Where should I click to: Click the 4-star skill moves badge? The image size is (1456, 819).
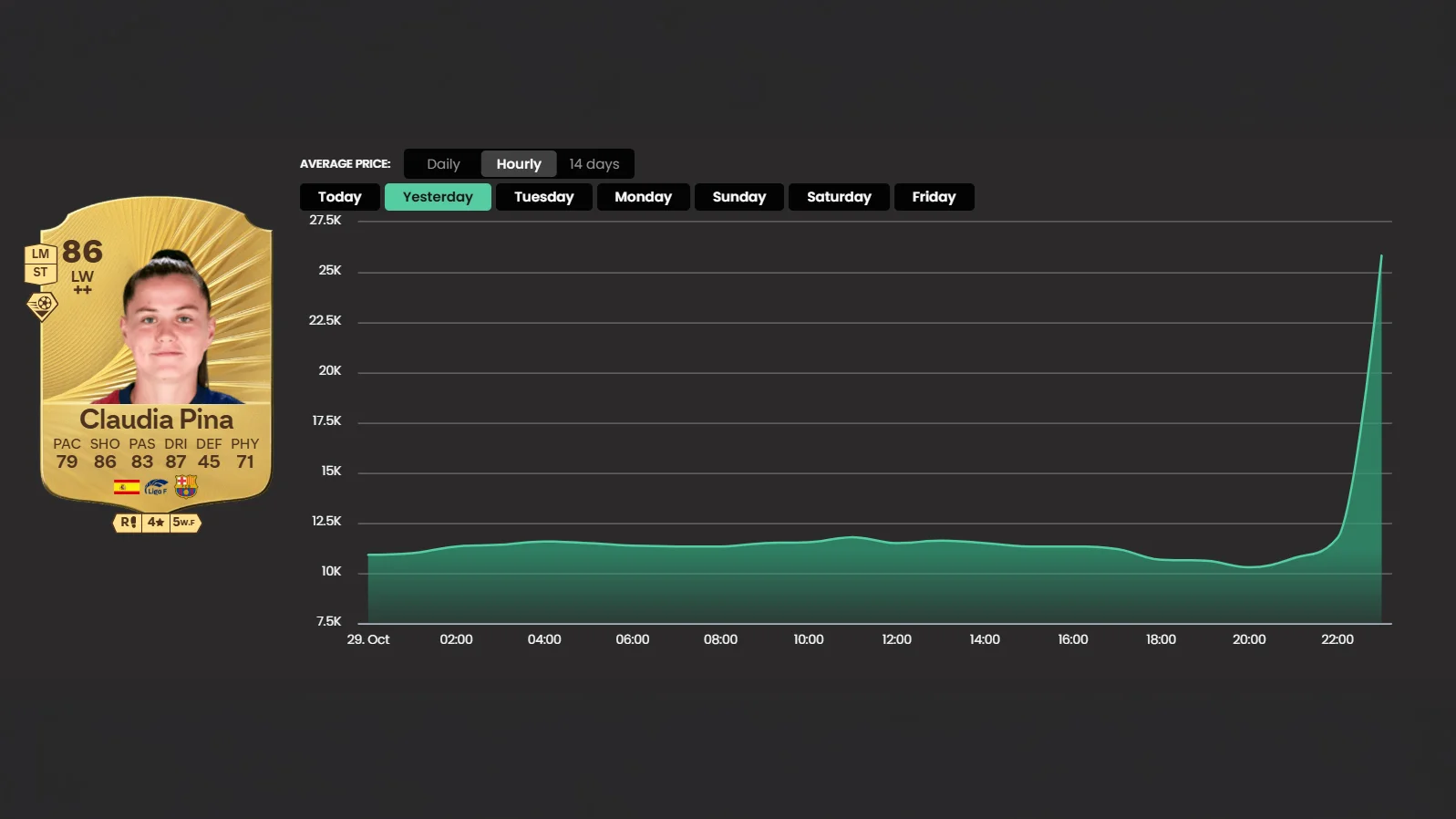point(156,523)
